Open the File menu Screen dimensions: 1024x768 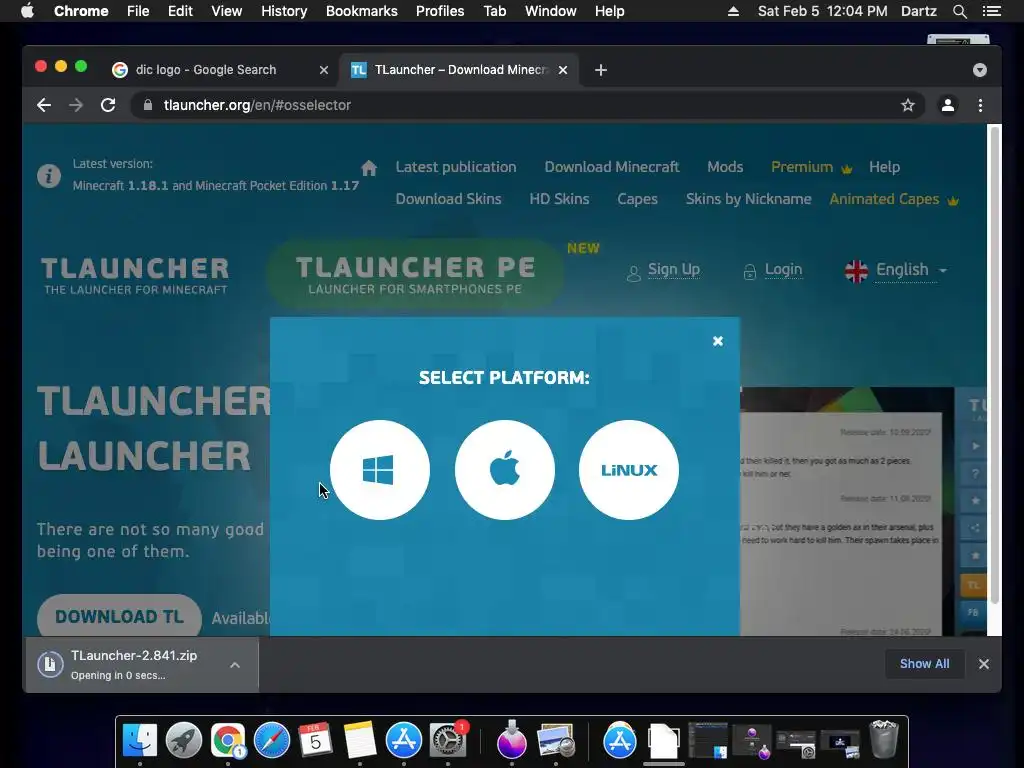pyautogui.click(x=138, y=11)
